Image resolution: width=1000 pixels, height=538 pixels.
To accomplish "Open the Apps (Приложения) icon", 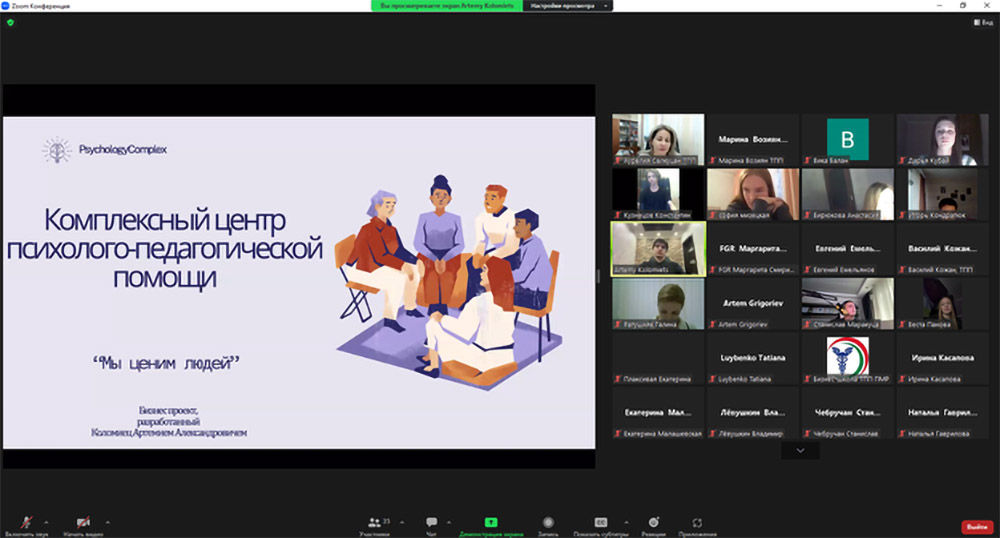I will [x=697, y=522].
